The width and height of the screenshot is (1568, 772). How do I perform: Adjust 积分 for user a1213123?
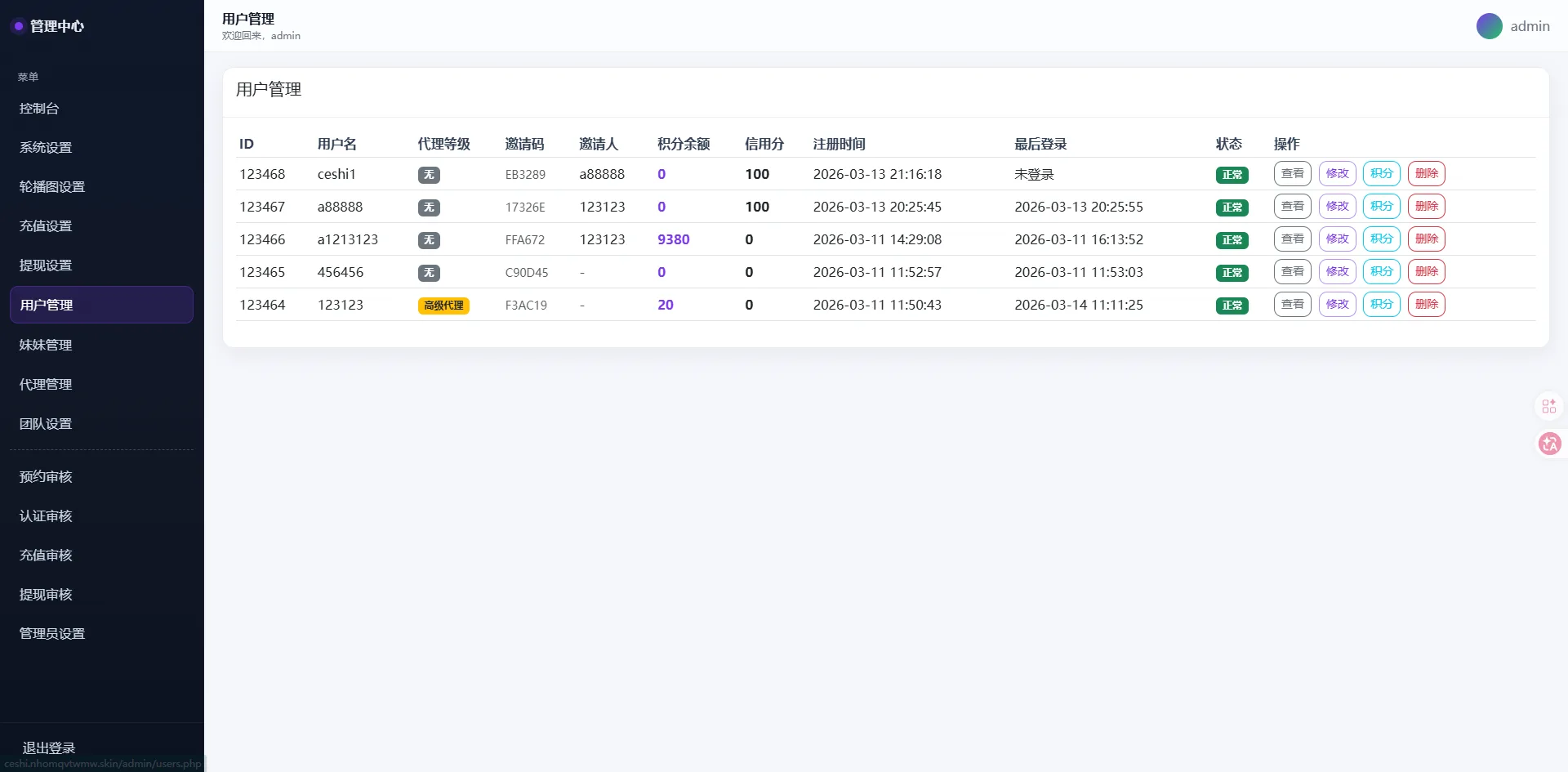(1381, 239)
